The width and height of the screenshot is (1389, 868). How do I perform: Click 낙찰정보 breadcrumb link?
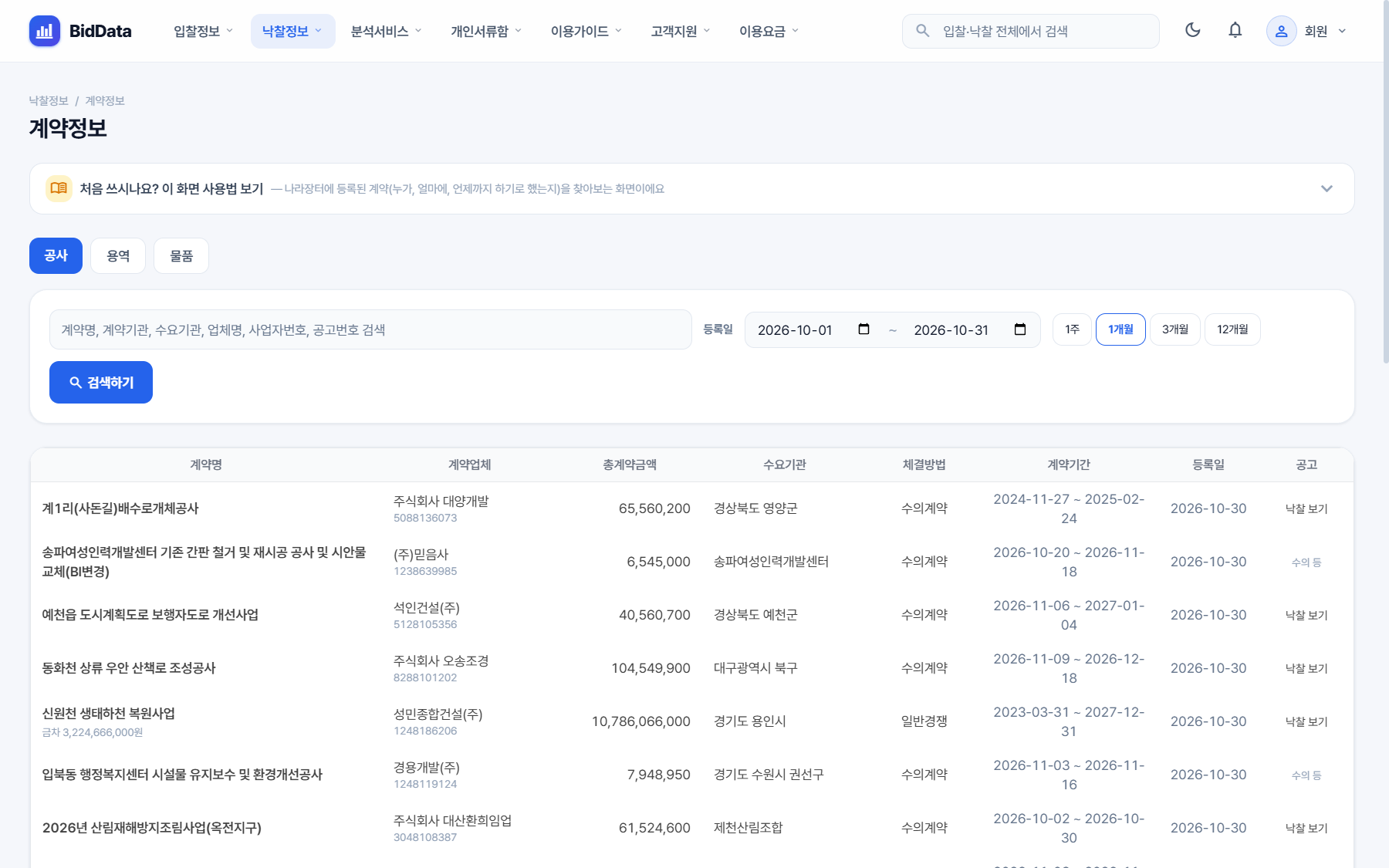(49, 100)
